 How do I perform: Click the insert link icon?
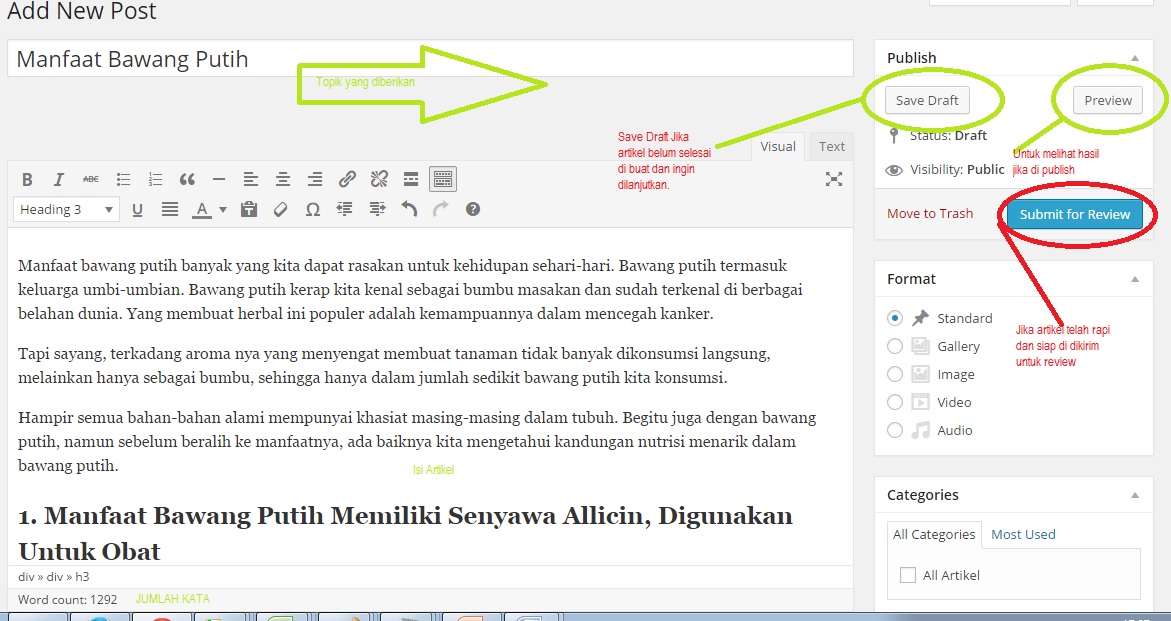(x=347, y=180)
